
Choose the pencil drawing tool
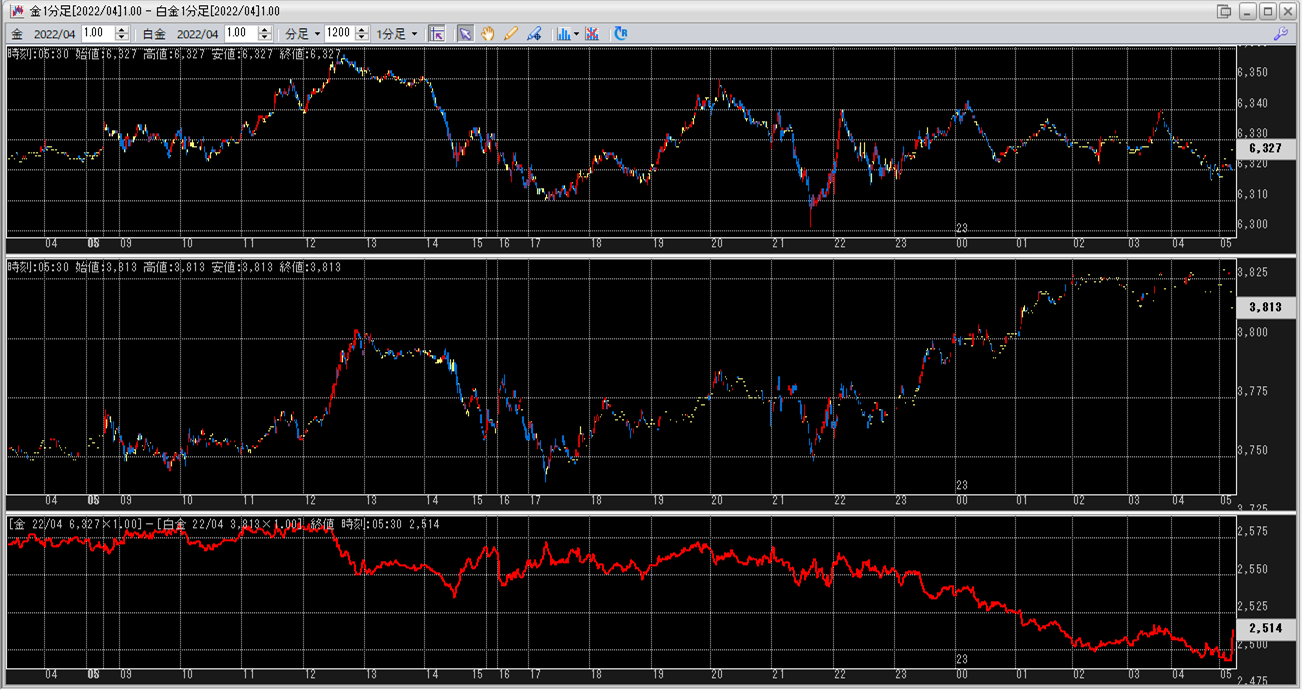[511, 33]
